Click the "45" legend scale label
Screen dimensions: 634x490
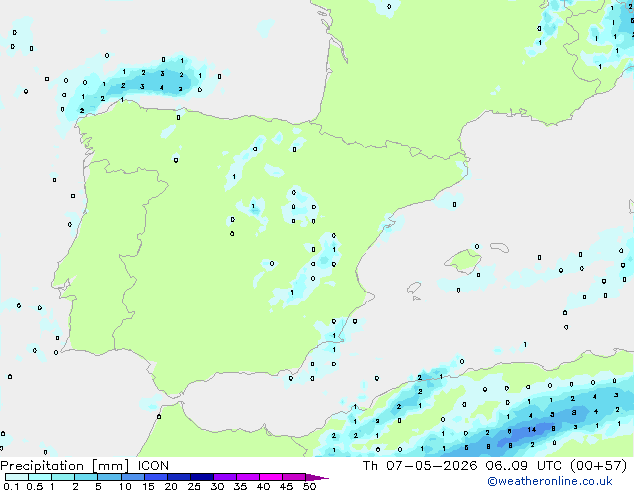click(286, 486)
